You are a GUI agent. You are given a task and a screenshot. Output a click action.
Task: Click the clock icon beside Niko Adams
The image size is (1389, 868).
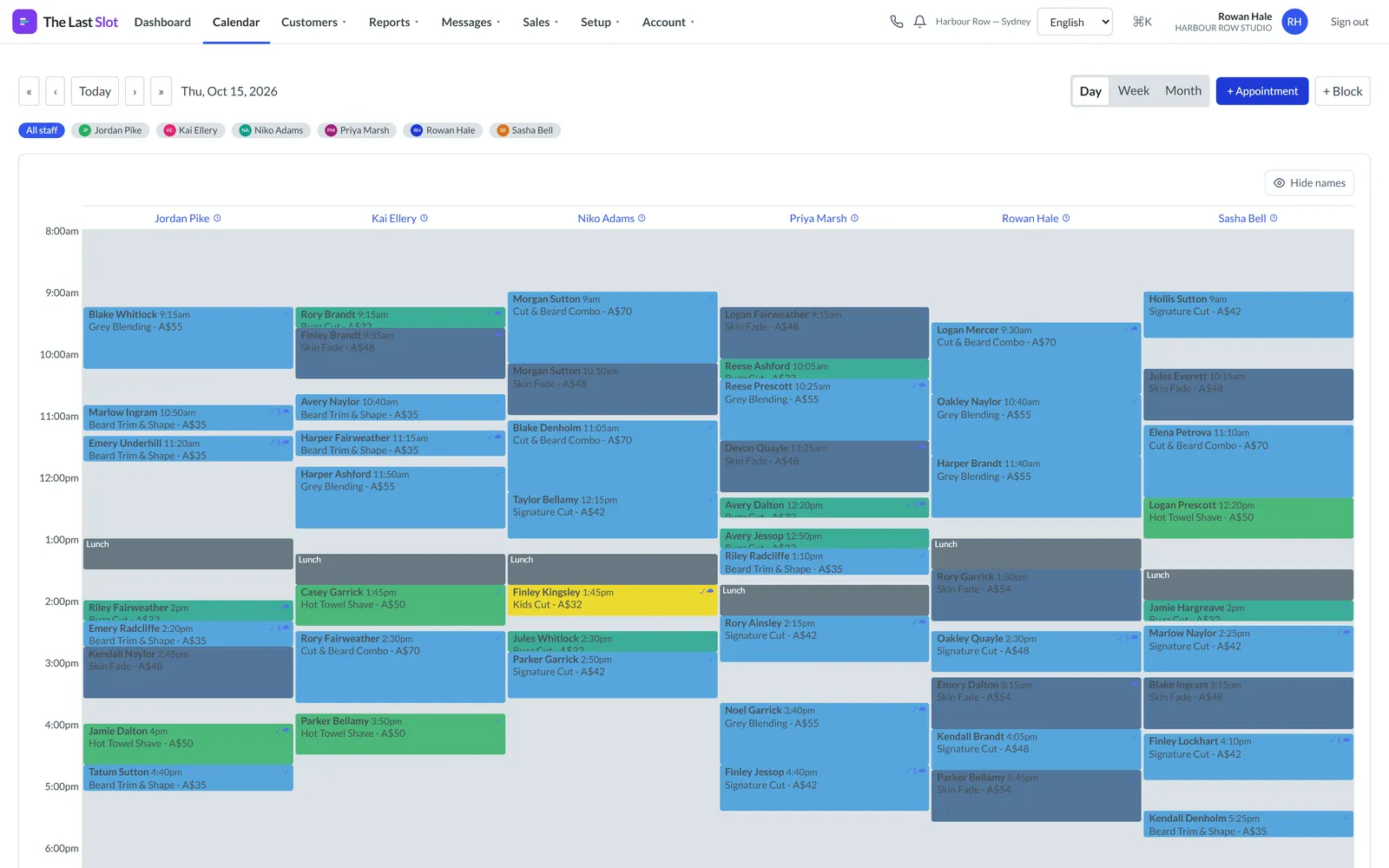[x=642, y=219]
